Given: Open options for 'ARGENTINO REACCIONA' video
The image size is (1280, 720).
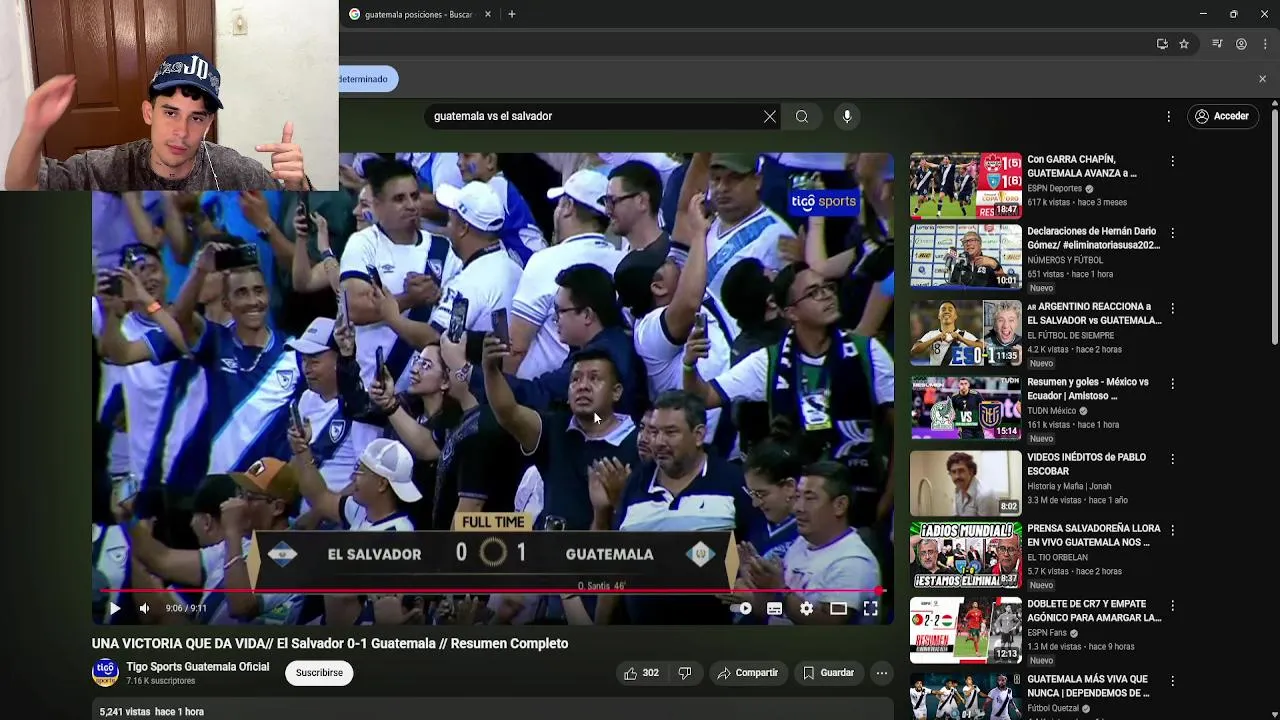Looking at the screenshot, I should 1173,308.
